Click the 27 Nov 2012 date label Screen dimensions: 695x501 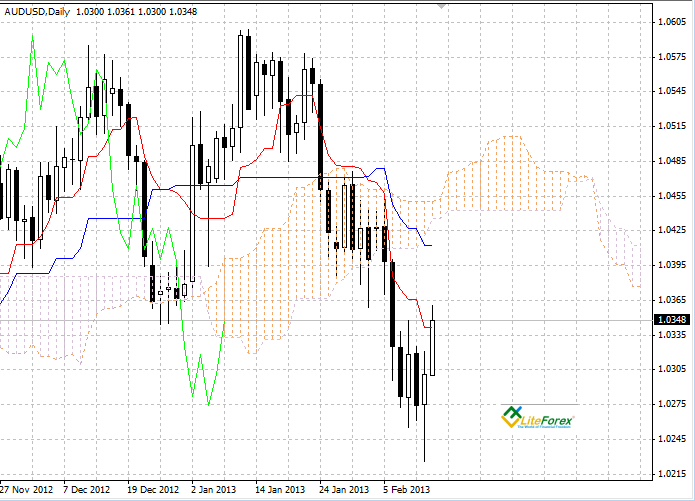[26, 489]
